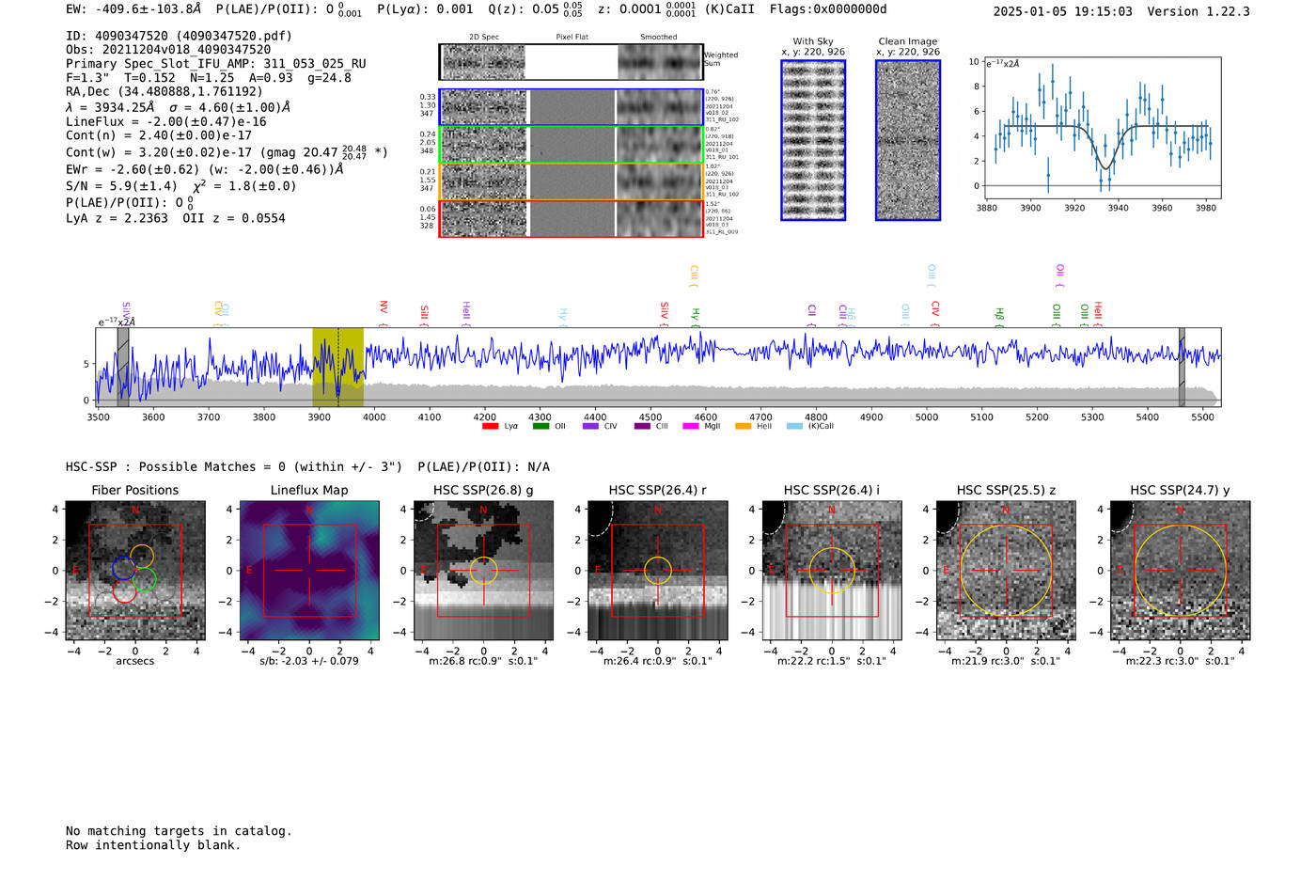Select the Weighted Sum 2D spectrum row
The image size is (1316, 896).
[572, 62]
